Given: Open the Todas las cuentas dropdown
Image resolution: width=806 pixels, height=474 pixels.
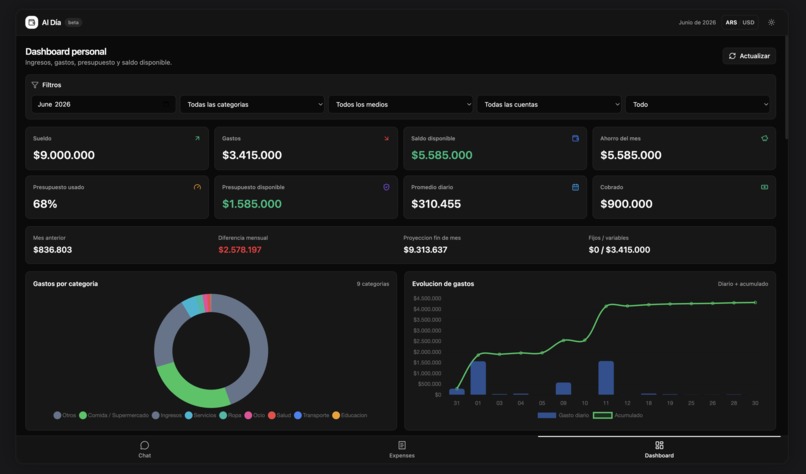Looking at the screenshot, I should (549, 104).
